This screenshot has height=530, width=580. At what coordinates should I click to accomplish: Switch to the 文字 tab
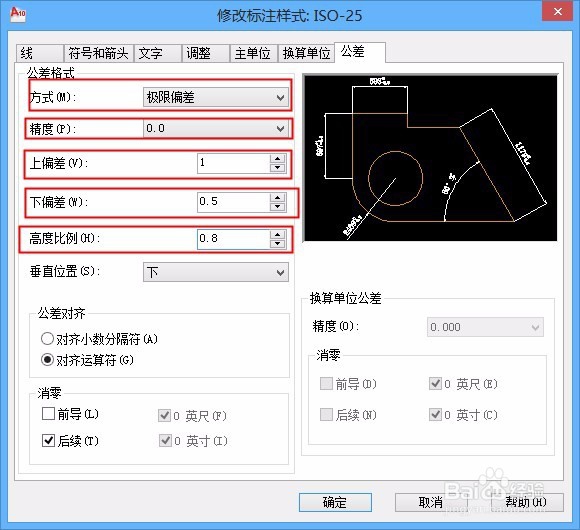(158, 53)
